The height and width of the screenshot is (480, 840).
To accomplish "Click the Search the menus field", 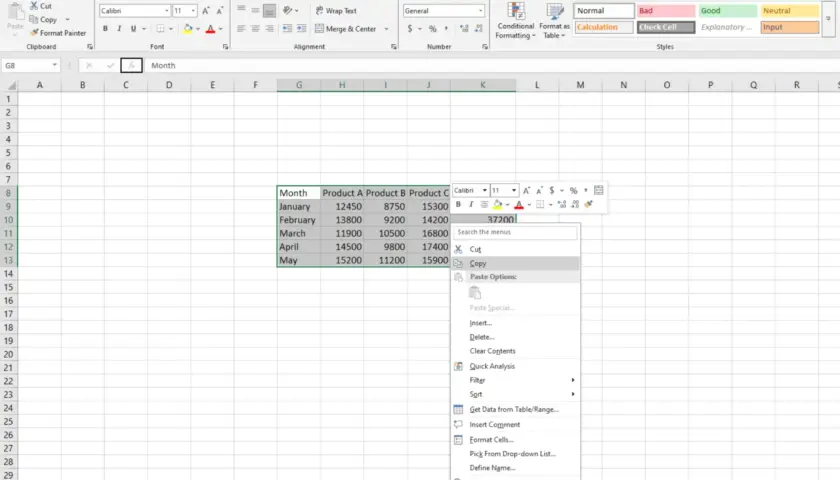I will [515, 232].
